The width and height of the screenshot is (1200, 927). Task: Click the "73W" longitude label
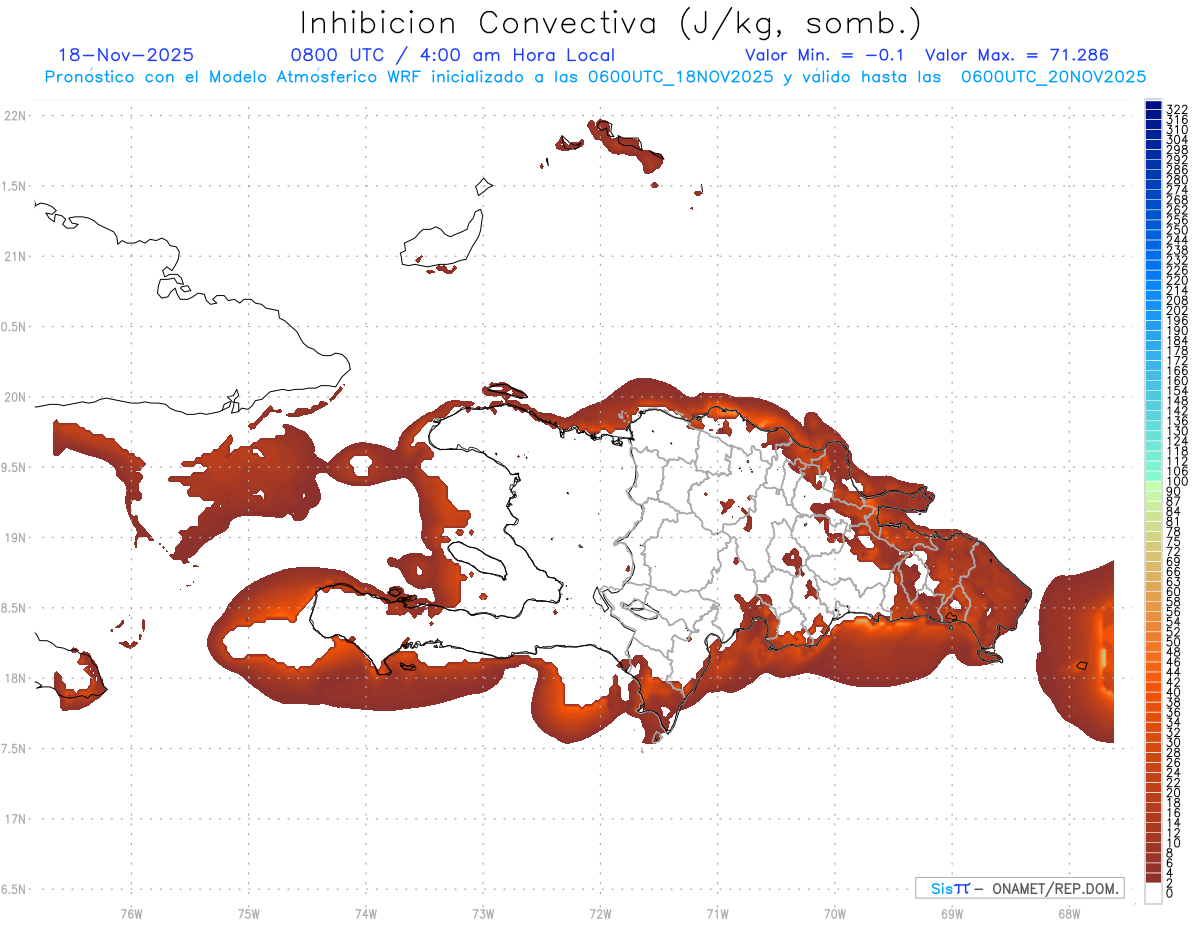[x=483, y=912]
